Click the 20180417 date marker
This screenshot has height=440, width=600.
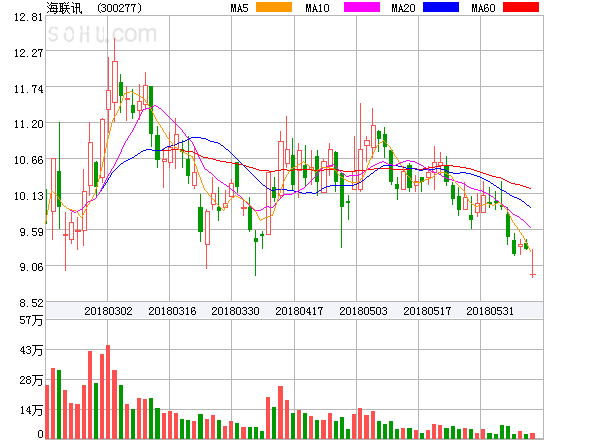[299, 311]
